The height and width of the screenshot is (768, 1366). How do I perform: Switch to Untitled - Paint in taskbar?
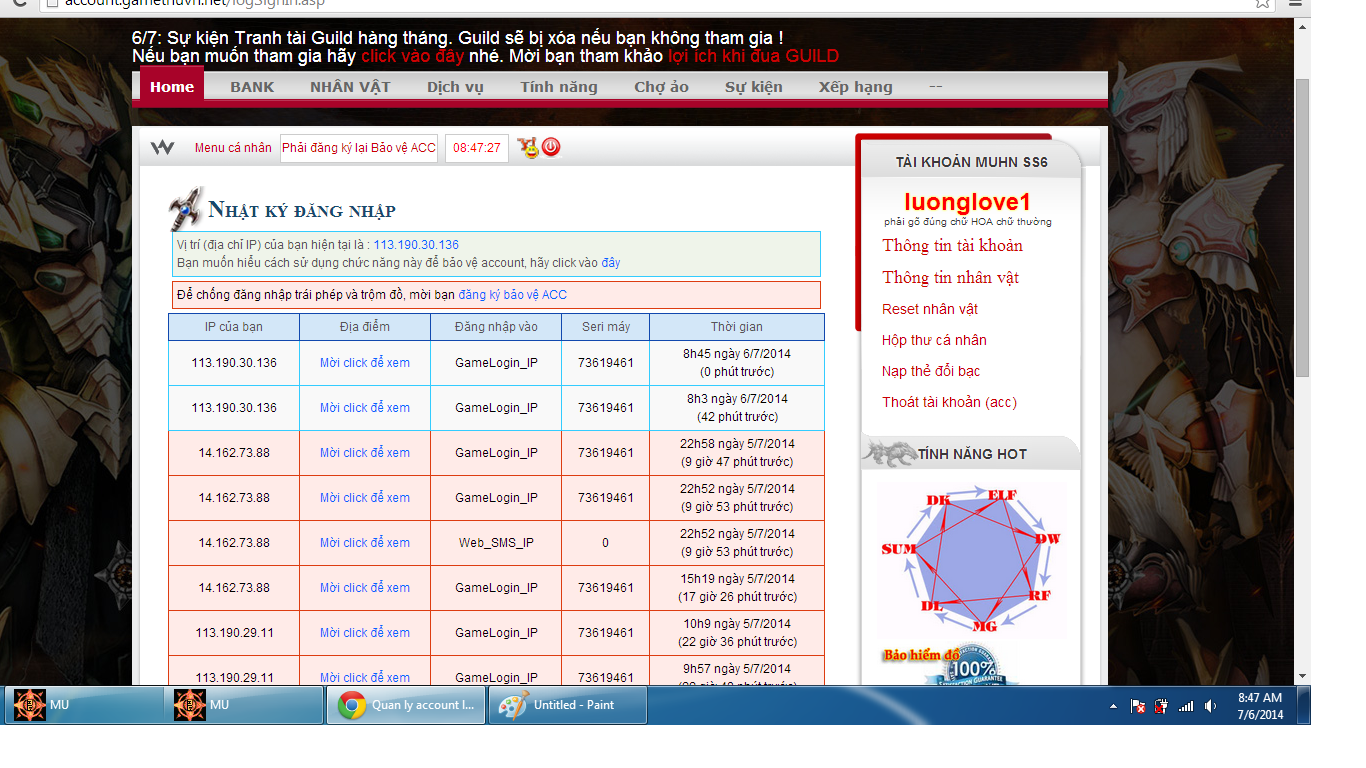568,705
